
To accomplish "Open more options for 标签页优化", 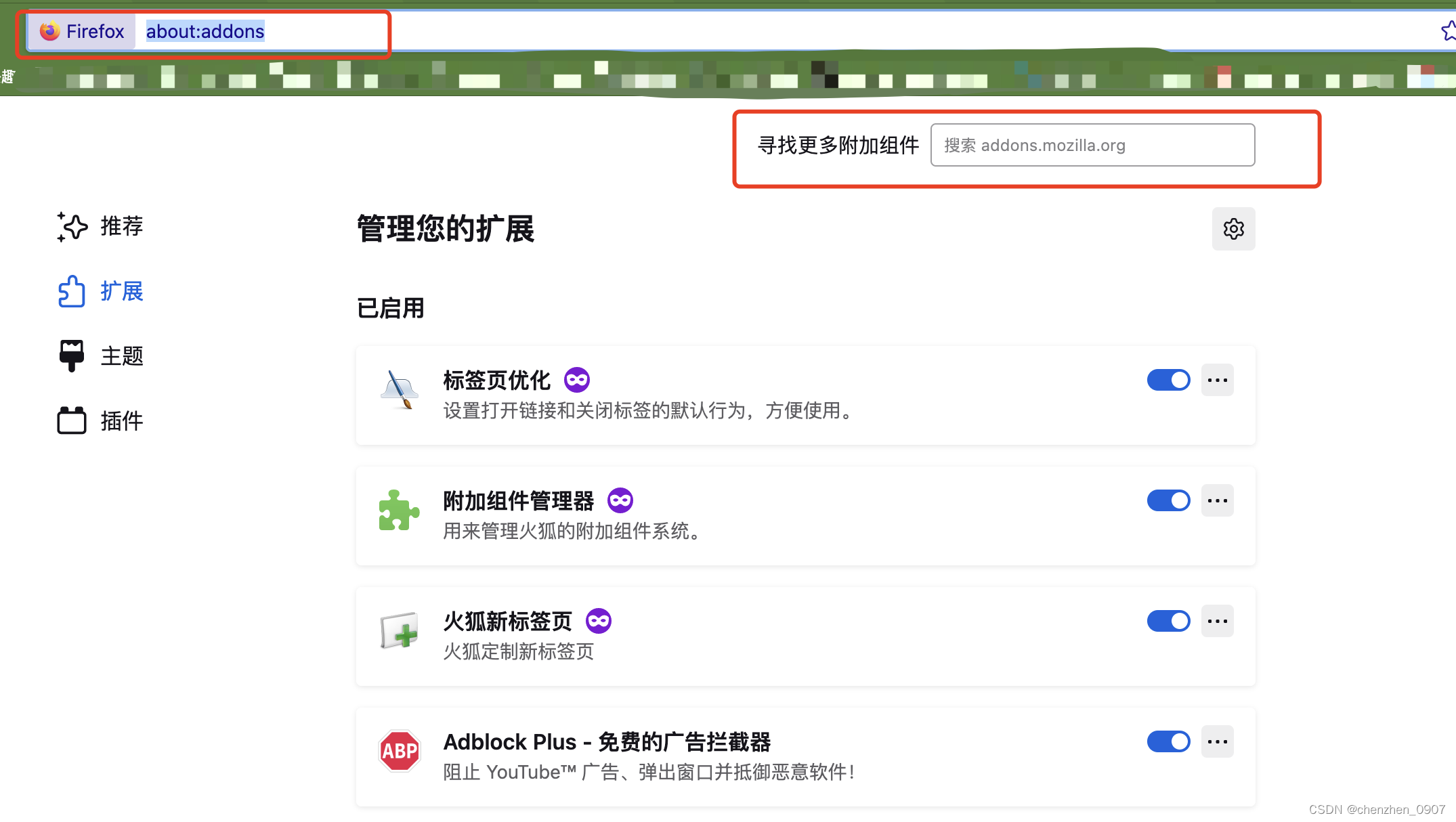I will point(1217,380).
